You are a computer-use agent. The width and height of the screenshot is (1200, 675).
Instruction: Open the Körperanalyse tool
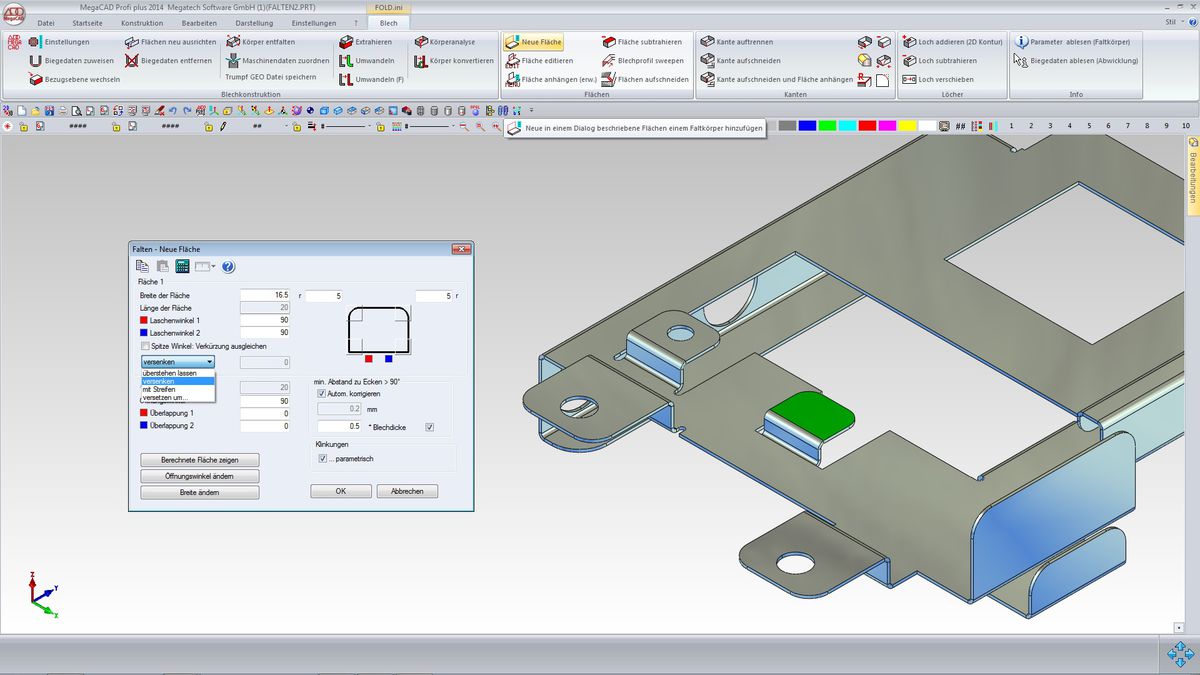(x=421, y=42)
